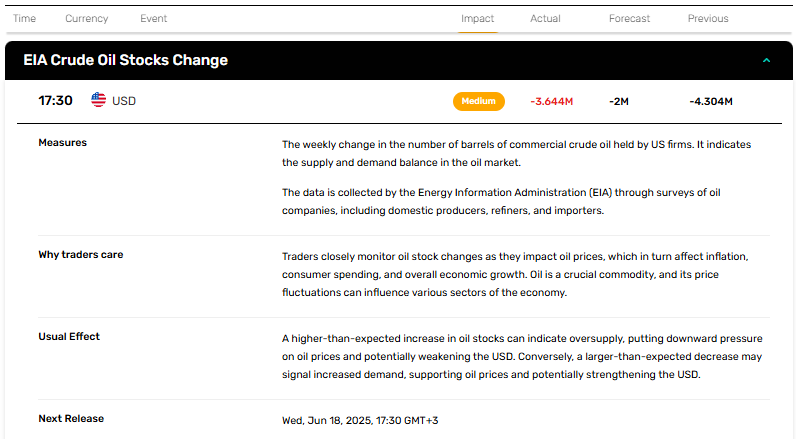Click the previous value -4.304M

(x=711, y=102)
